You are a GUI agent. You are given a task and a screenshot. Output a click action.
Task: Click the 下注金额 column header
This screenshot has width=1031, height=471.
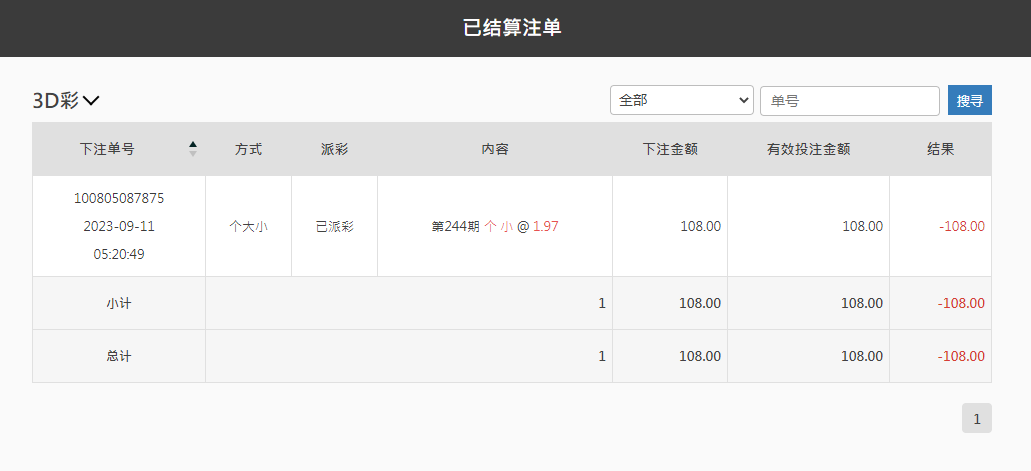pos(669,149)
